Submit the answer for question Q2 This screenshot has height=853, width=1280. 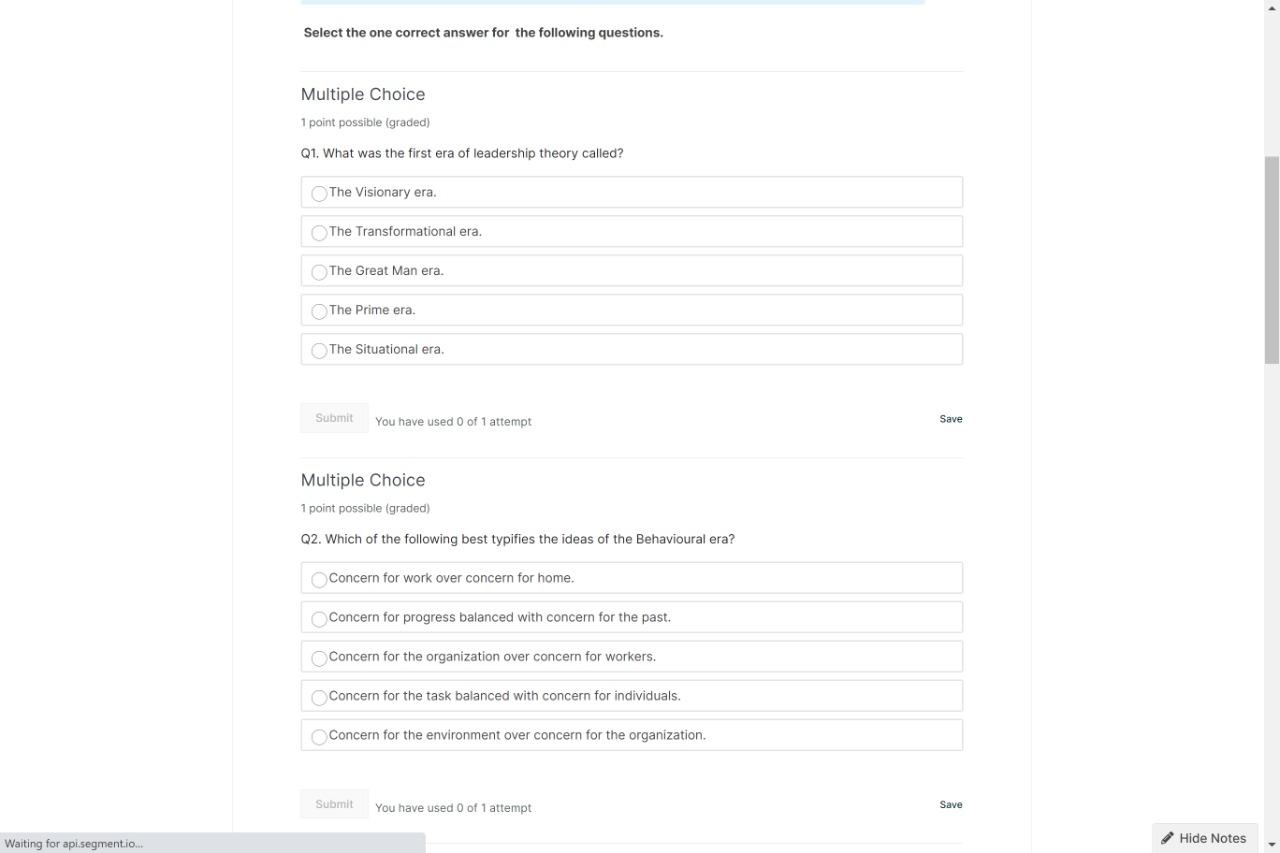pyautogui.click(x=333, y=803)
